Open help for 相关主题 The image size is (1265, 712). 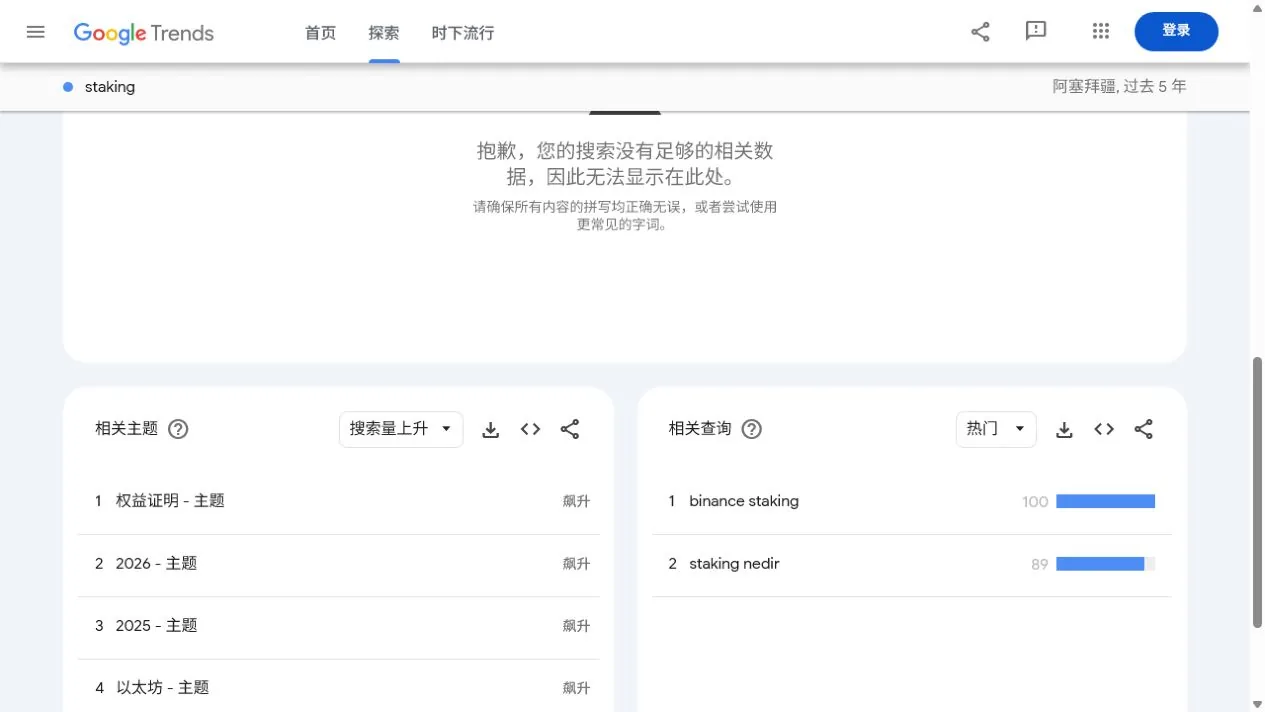pyautogui.click(x=178, y=429)
